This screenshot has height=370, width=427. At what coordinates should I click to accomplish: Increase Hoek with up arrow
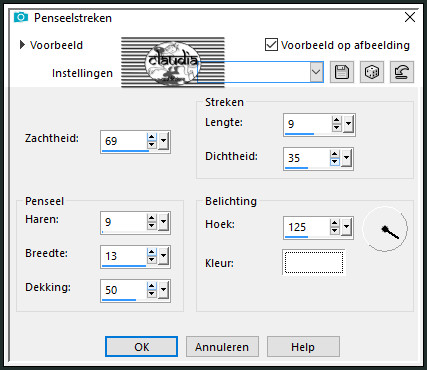334,224
